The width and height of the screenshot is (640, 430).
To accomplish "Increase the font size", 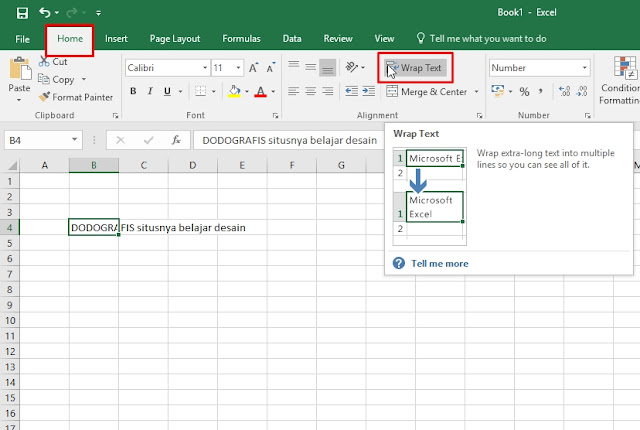I will [253, 68].
